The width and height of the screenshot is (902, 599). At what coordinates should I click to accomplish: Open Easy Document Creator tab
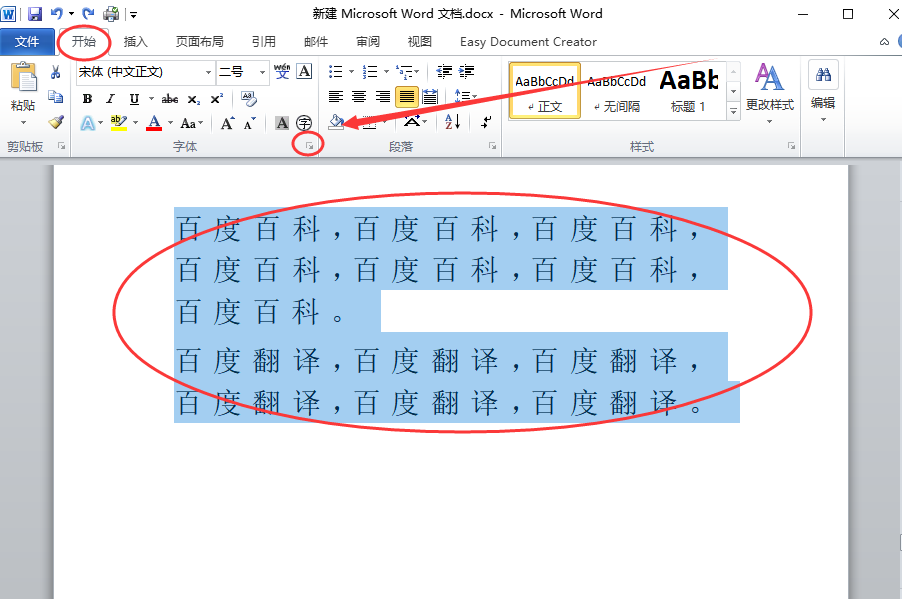[528, 42]
